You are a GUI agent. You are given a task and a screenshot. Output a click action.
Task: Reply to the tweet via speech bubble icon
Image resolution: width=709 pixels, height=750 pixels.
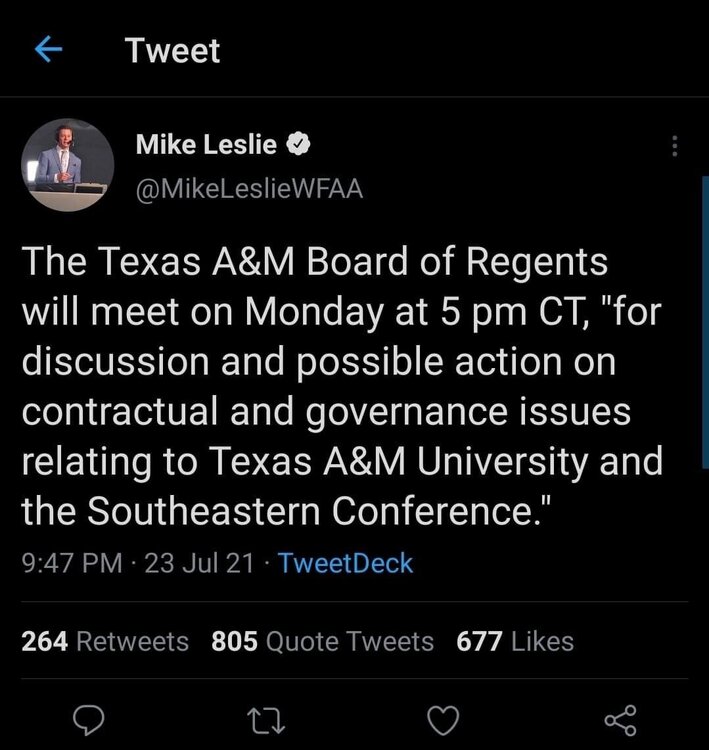[89, 718]
